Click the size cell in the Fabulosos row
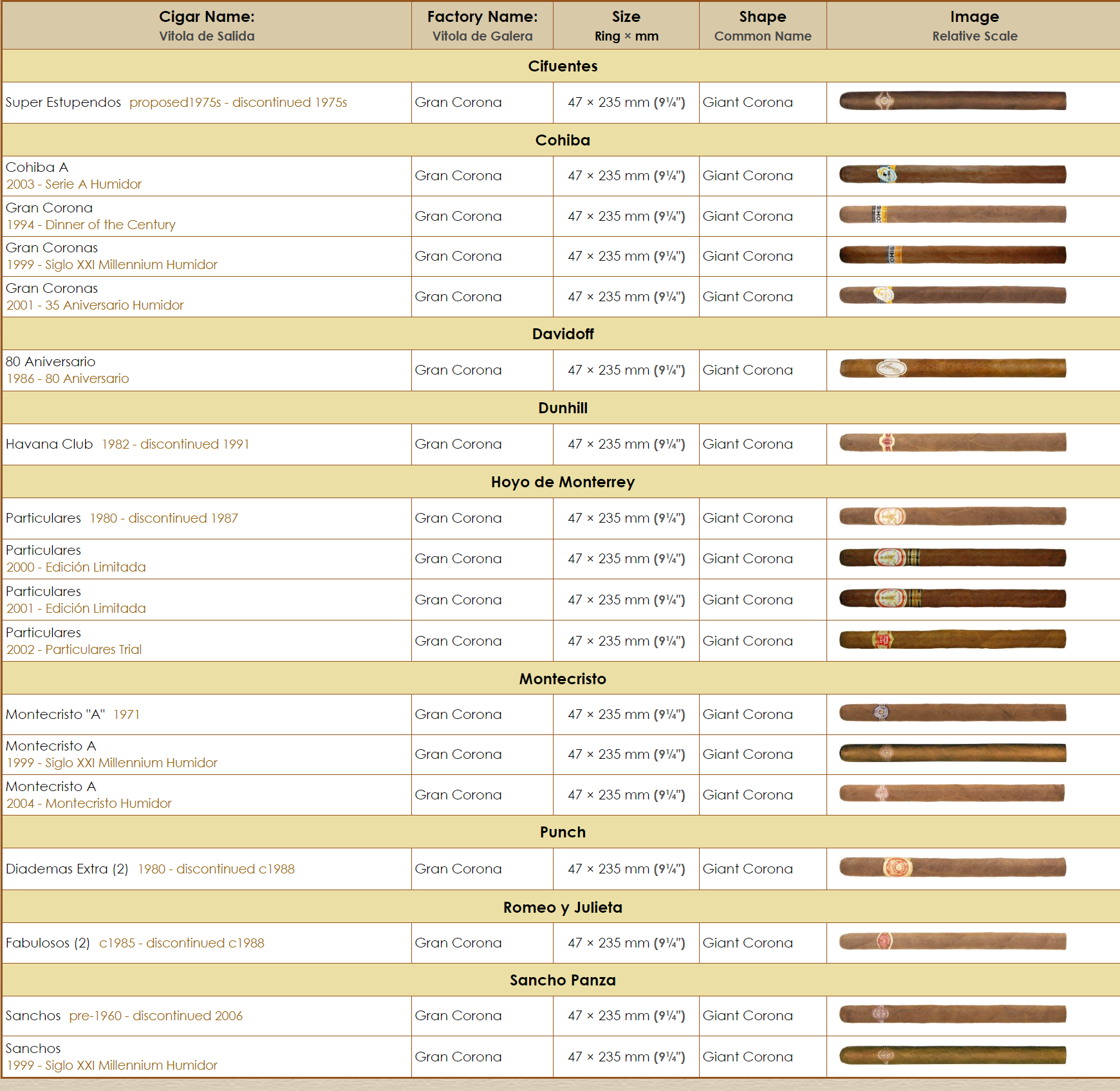This screenshot has width=1120, height=1091. [626, 943]
